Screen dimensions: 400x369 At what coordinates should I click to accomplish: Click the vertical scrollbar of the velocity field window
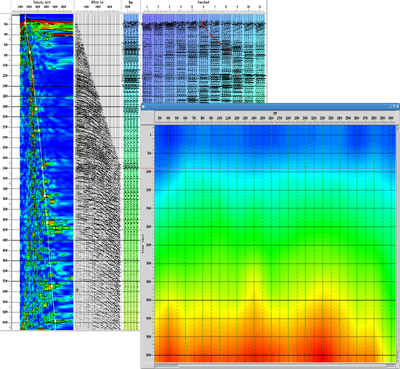pyautogui.click(x=398, y=244)
